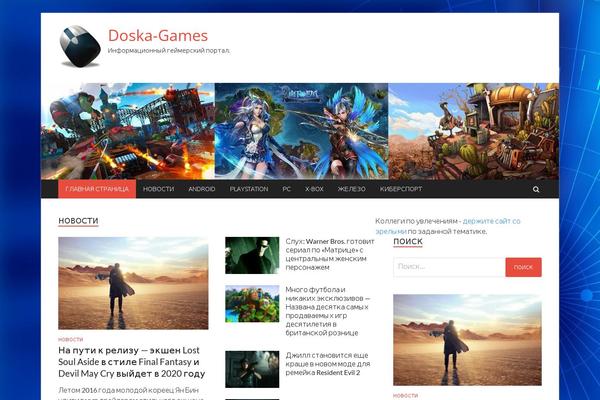Open the Resident Evil 2 Jill thumbnail
The image size is (600, 400).
(x=252, y=369)
